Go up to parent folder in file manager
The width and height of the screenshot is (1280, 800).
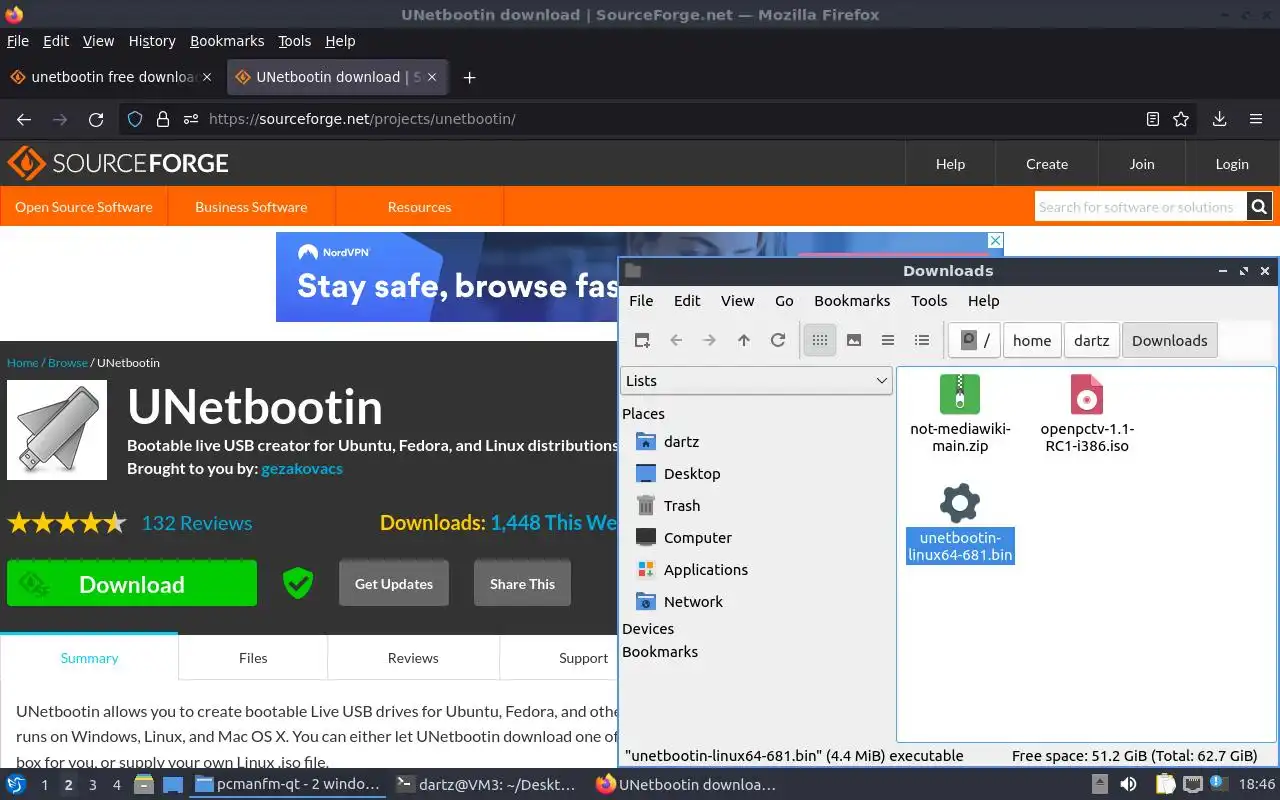744,340
